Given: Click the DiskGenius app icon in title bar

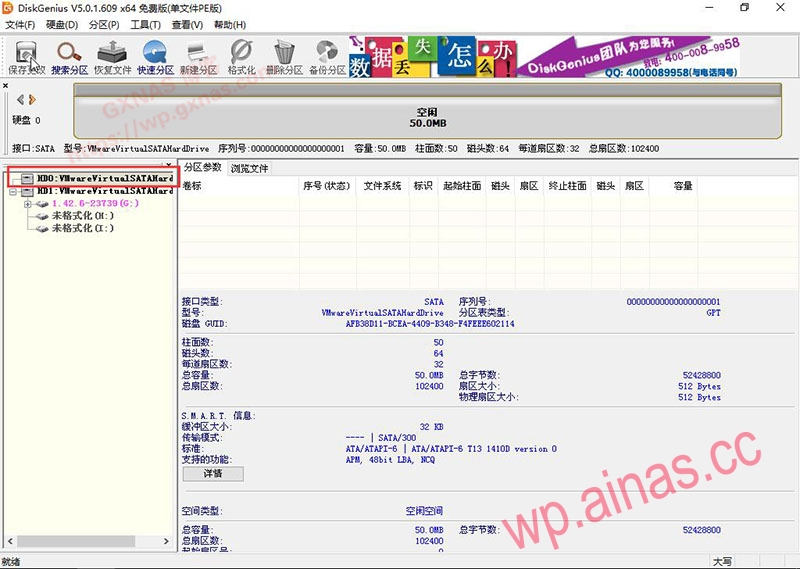Looking at the screenshot, I should (x=8, y=8).
